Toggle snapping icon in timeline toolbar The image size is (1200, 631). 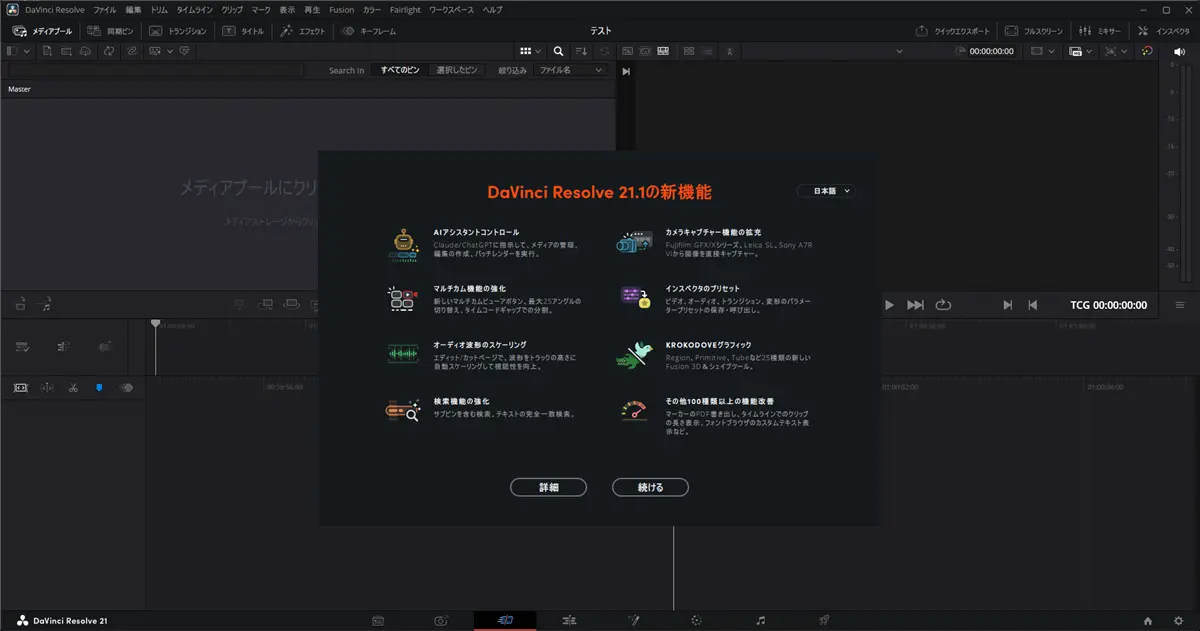click(x=47, y=387)
